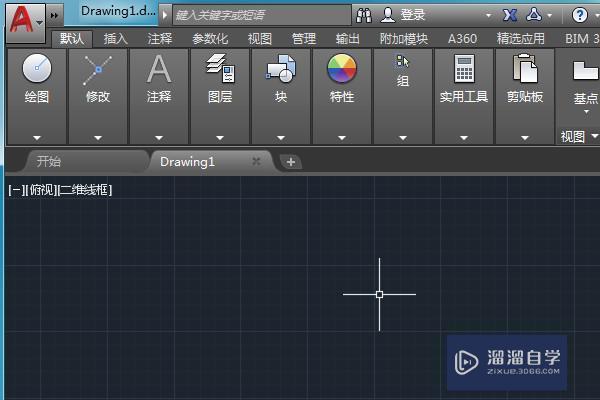Select the Drawing1 file tab
This screenshot has width=600, height=400.
point(187,162)
